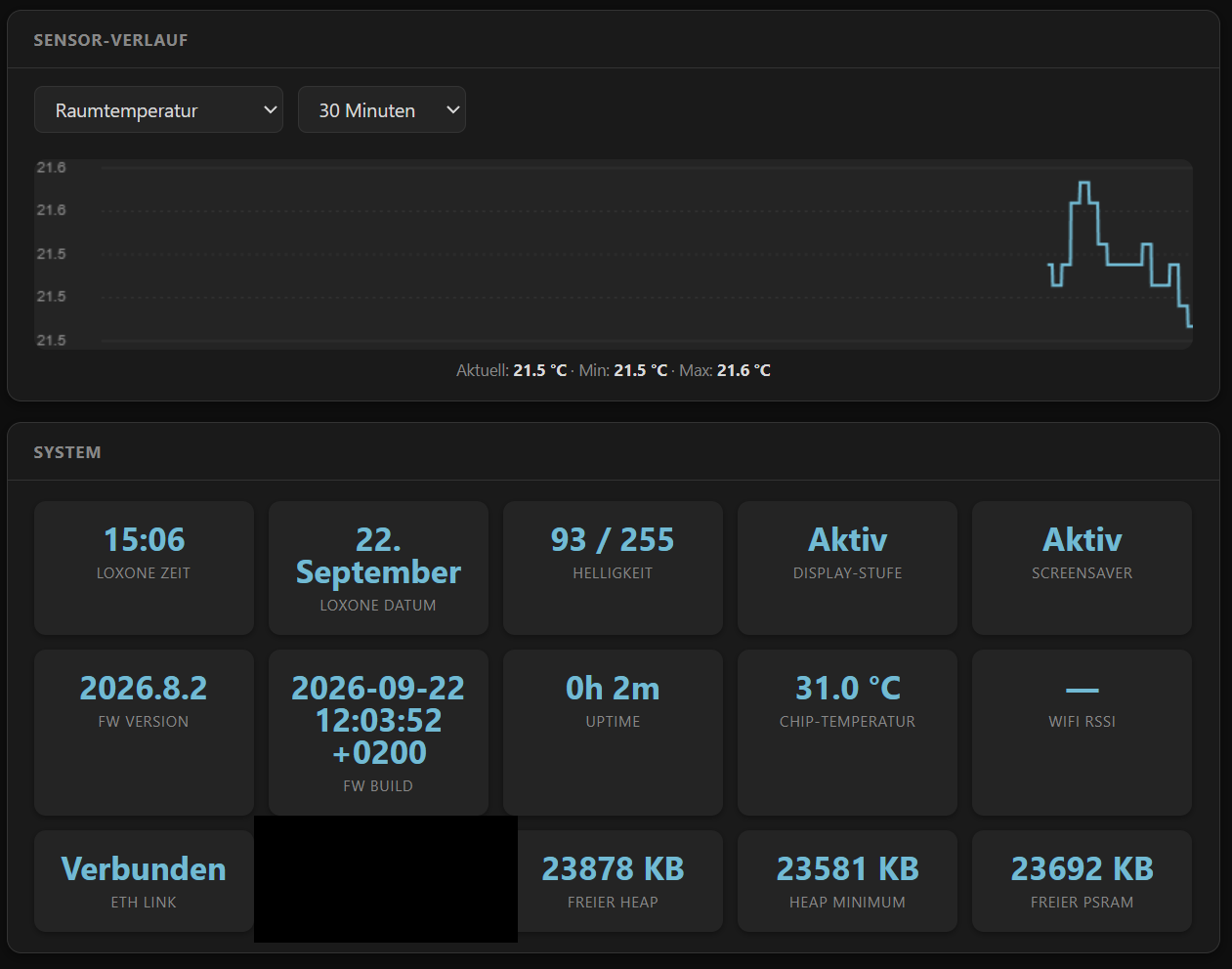Click the 22. September Loxone Datum value
The width and height of the screenshot is (1232, 969).
click(378, 556)
